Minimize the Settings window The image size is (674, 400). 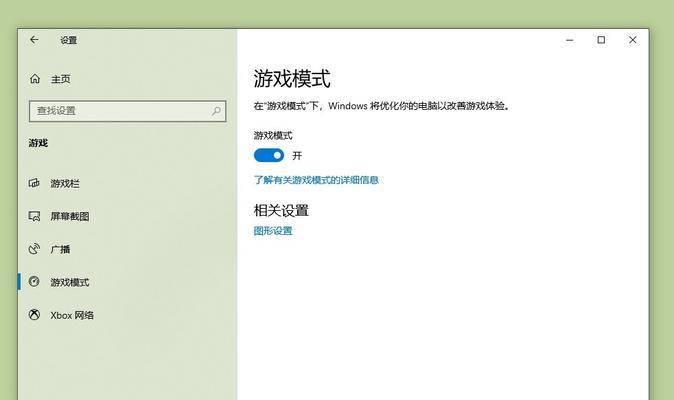click(x=570, y=40)
